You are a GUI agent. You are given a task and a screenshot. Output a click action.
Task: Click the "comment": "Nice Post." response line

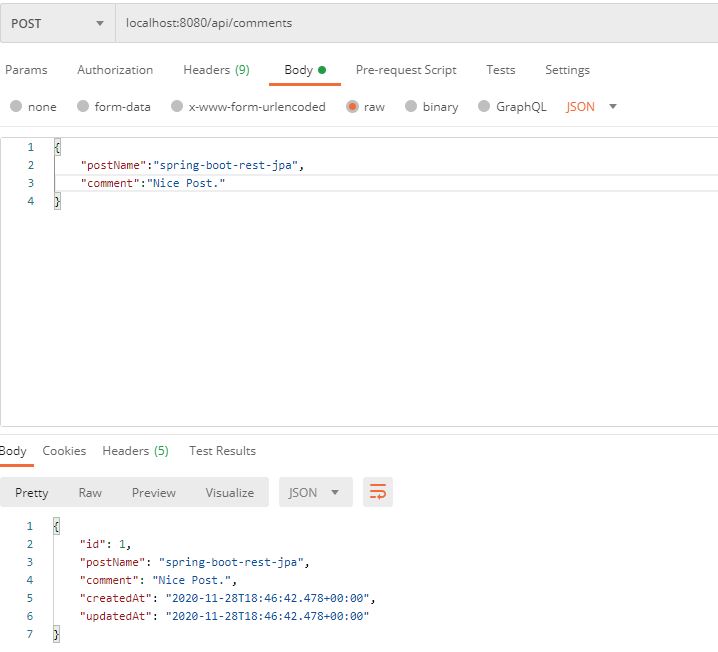pyautogui.click(x=158, y=580)
